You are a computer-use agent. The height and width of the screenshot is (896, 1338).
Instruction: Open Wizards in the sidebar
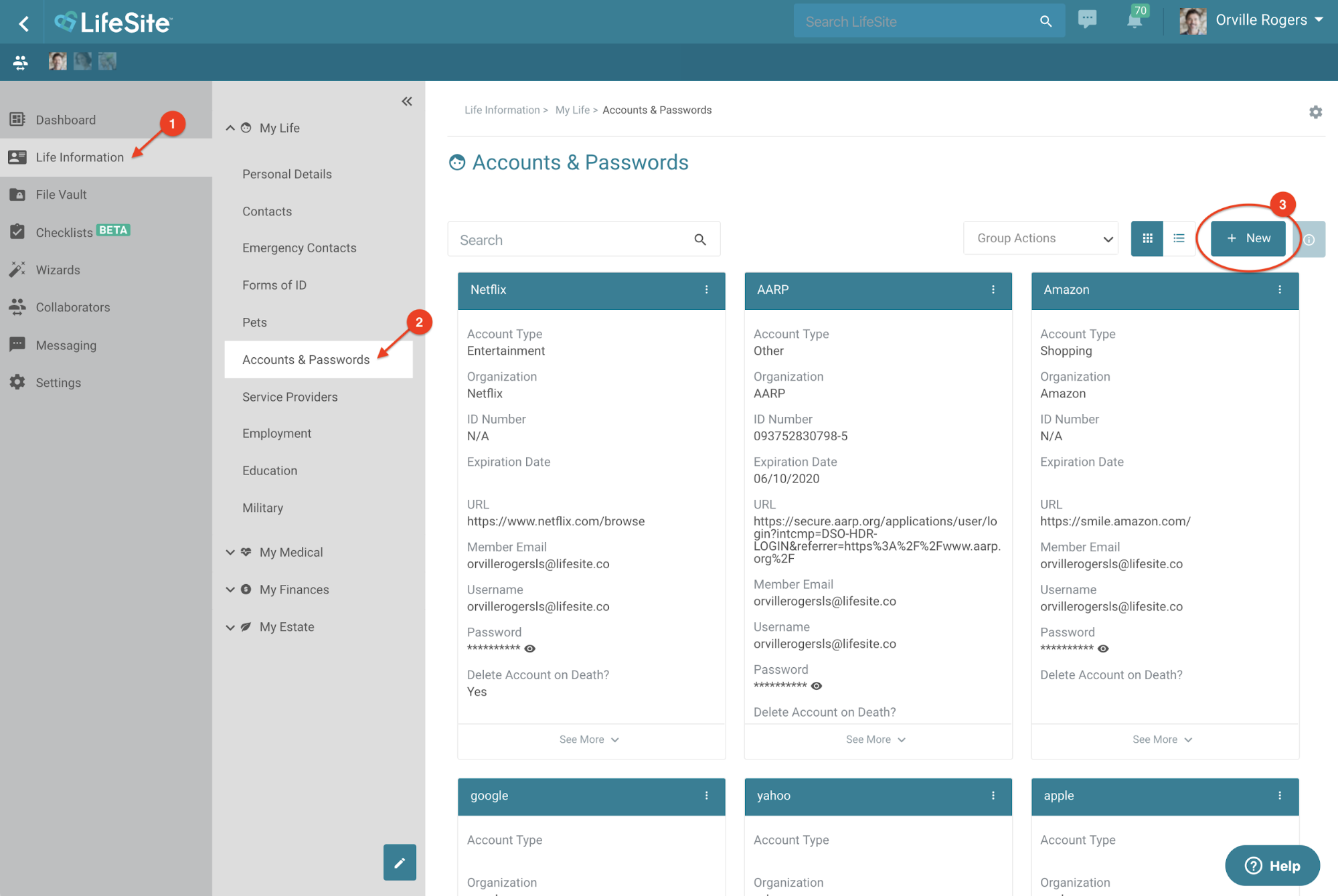coord(106,270)
